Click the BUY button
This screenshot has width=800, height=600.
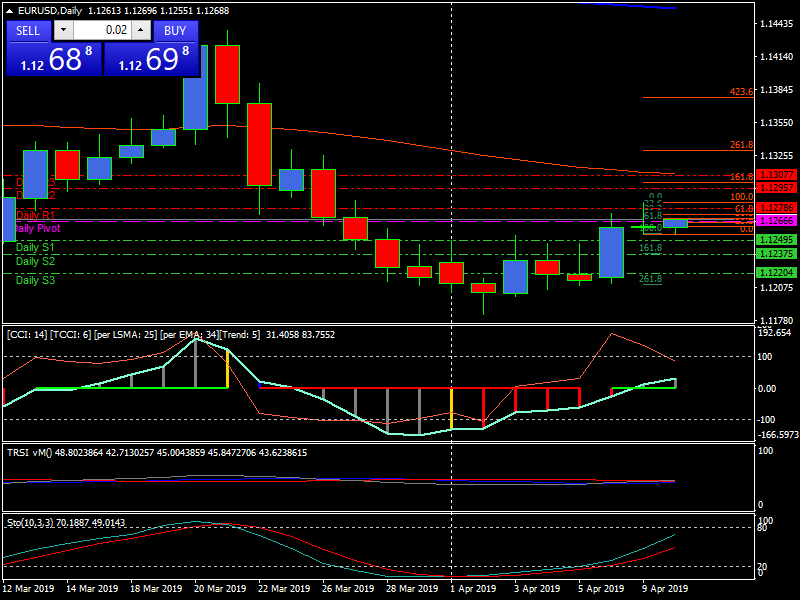[175, 30]
